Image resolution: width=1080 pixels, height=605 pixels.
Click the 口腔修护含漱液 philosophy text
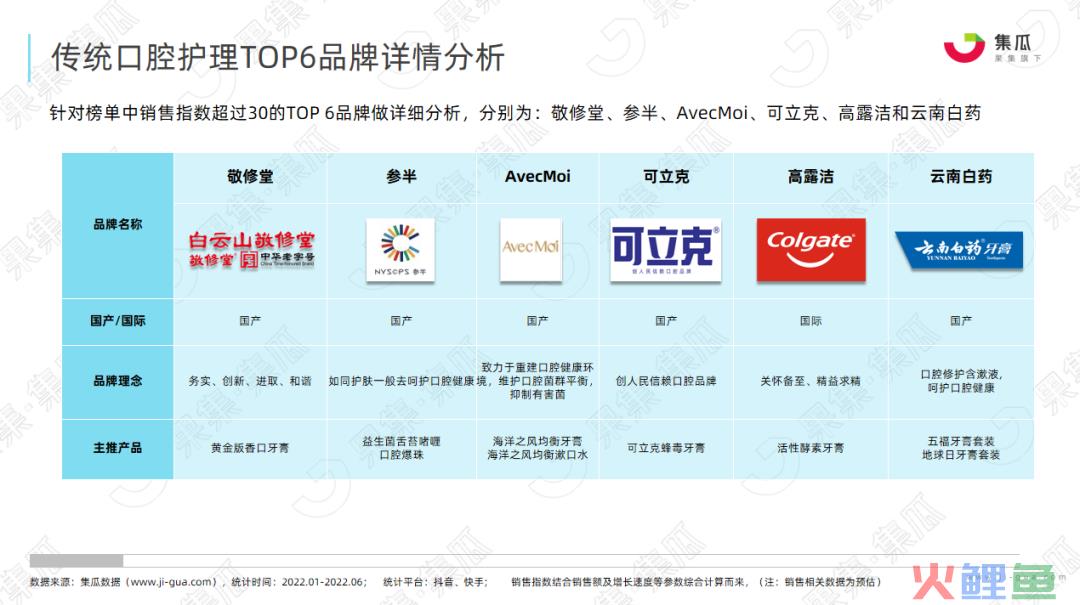(x=961, y=381)
